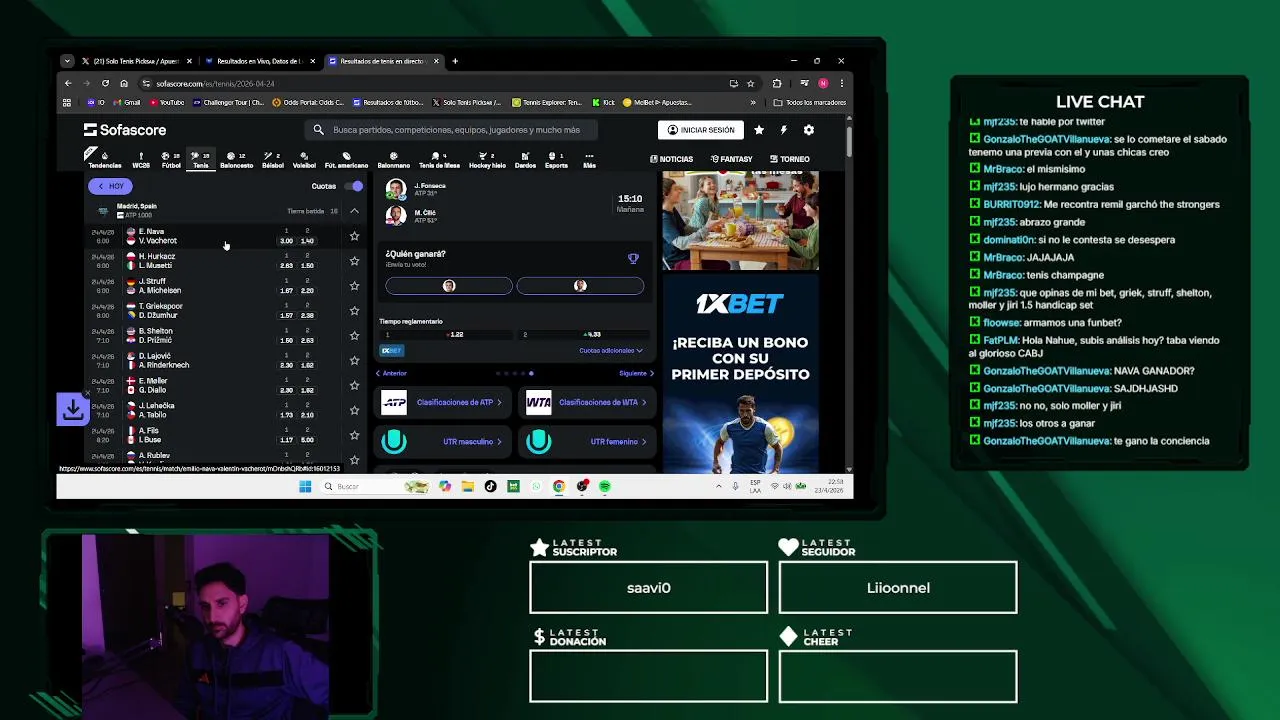
Task: Vote for J. Fonseca to win
Action: click(x=449, y=286)
